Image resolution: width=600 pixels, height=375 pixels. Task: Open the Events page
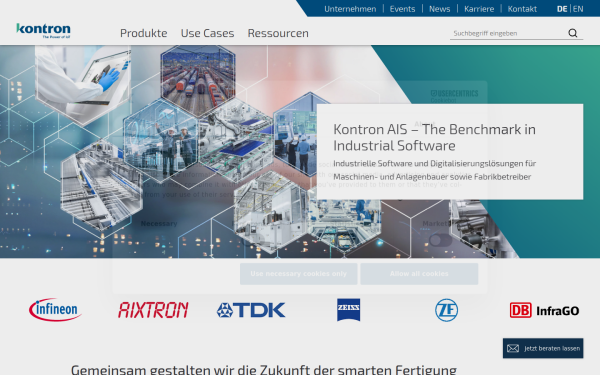tap(402, 9)
